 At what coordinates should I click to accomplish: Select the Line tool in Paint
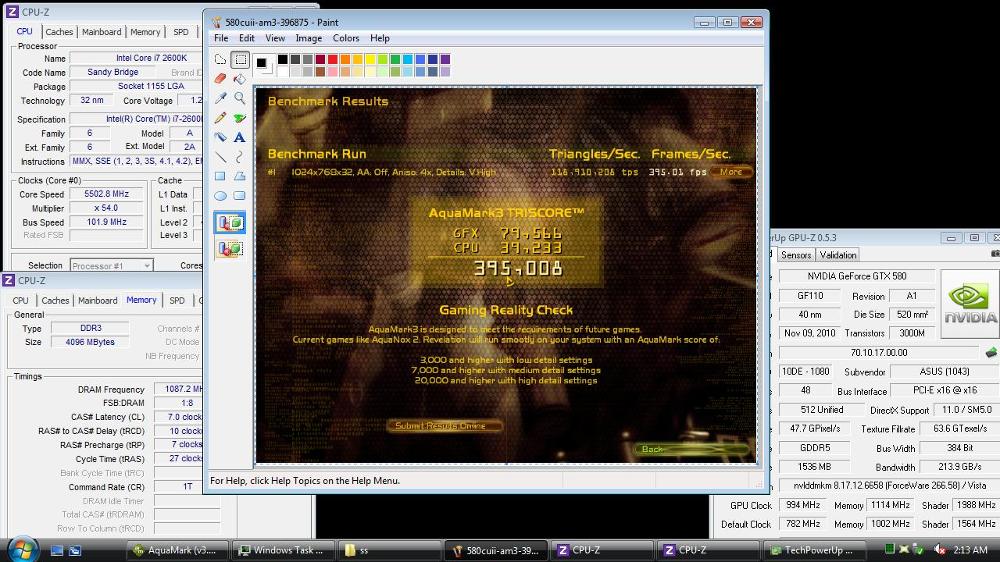[x=221, y=157]
